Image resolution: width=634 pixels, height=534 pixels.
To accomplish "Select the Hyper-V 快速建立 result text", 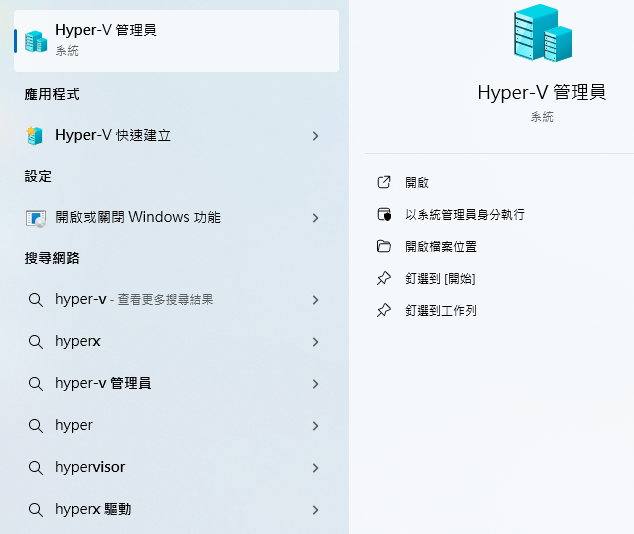I will [x=113, y=135].
